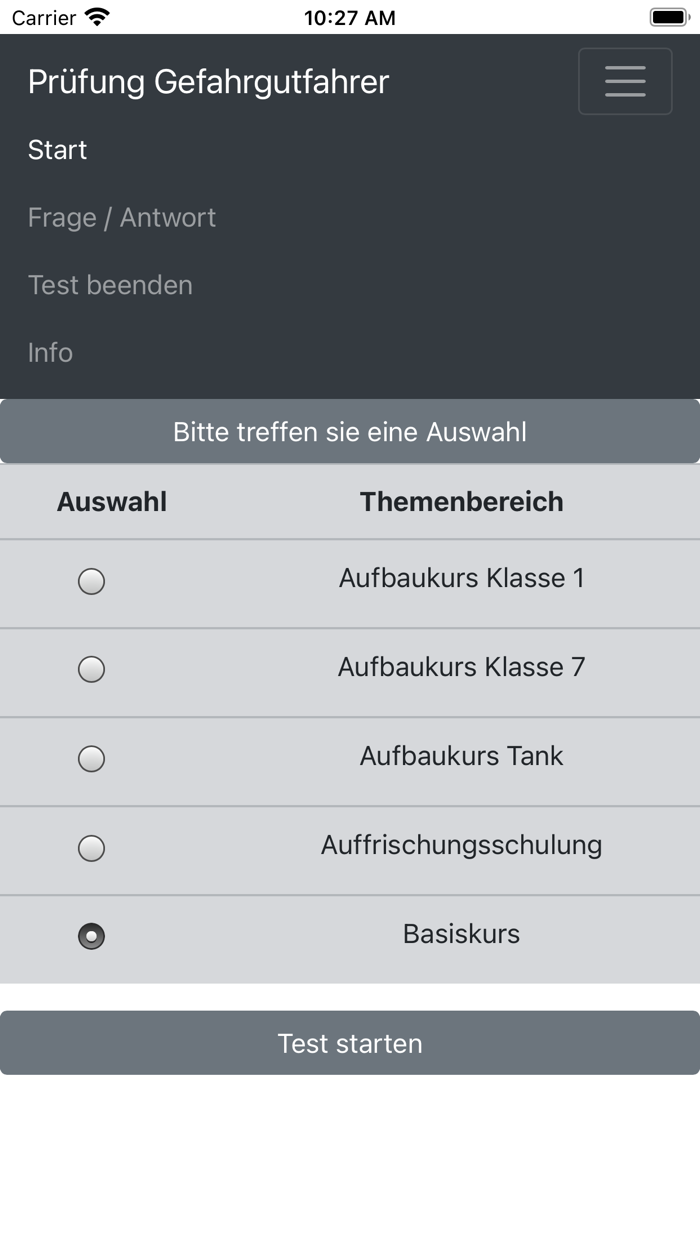
Task: Deselect the Basiskurs radio button
Action: [91, 937]
